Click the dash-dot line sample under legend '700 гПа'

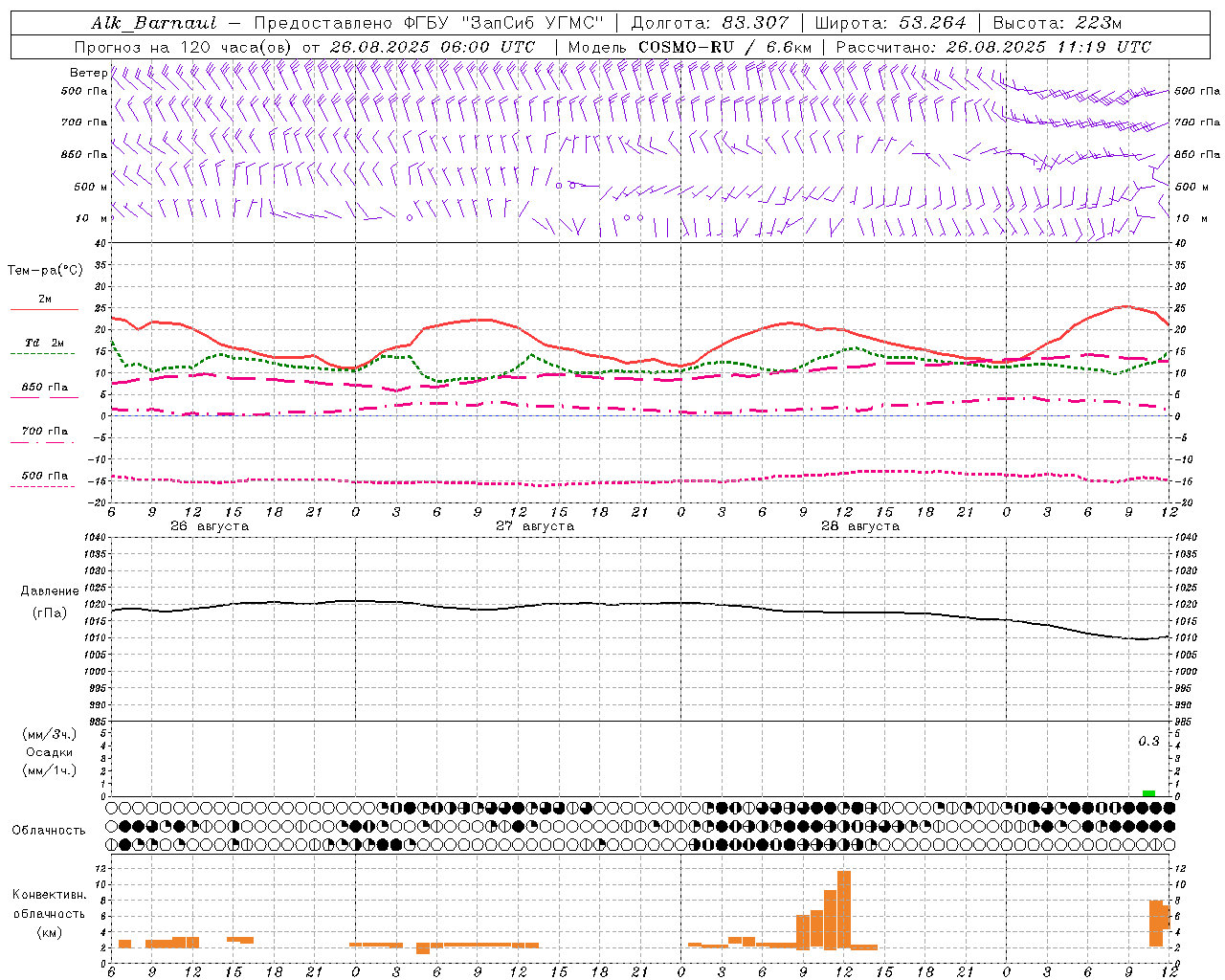pyautogui.click(x=42, y=442)
